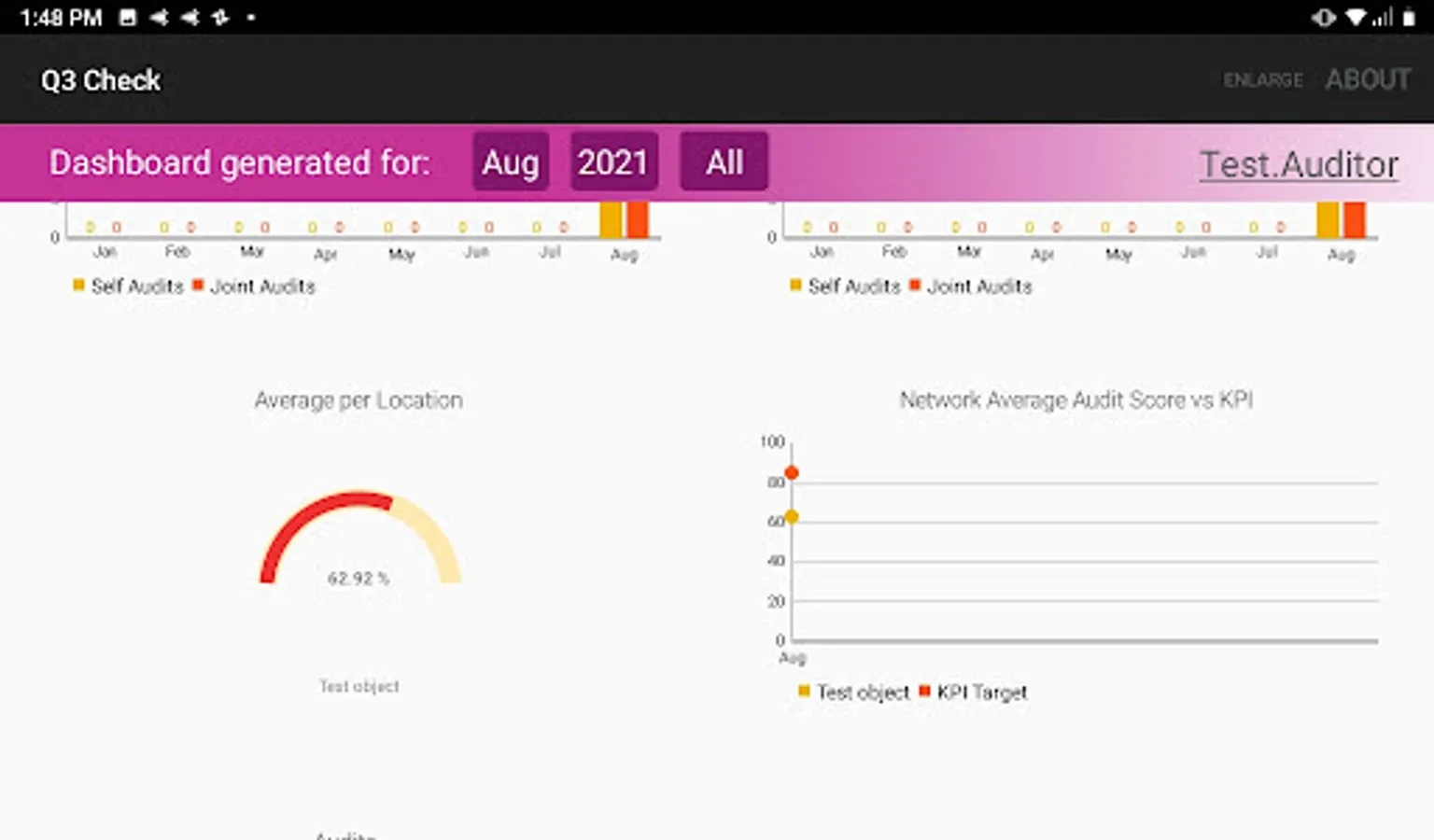The height and width of the screenshot is (840, 1434).
Task: Toggle the KPI Target legend marker
Action: [924, 692]
